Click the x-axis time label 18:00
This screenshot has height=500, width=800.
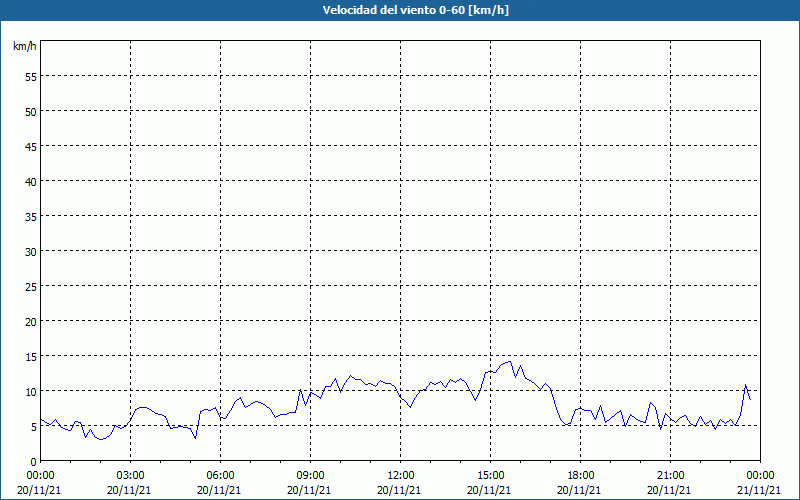[581, 476]
